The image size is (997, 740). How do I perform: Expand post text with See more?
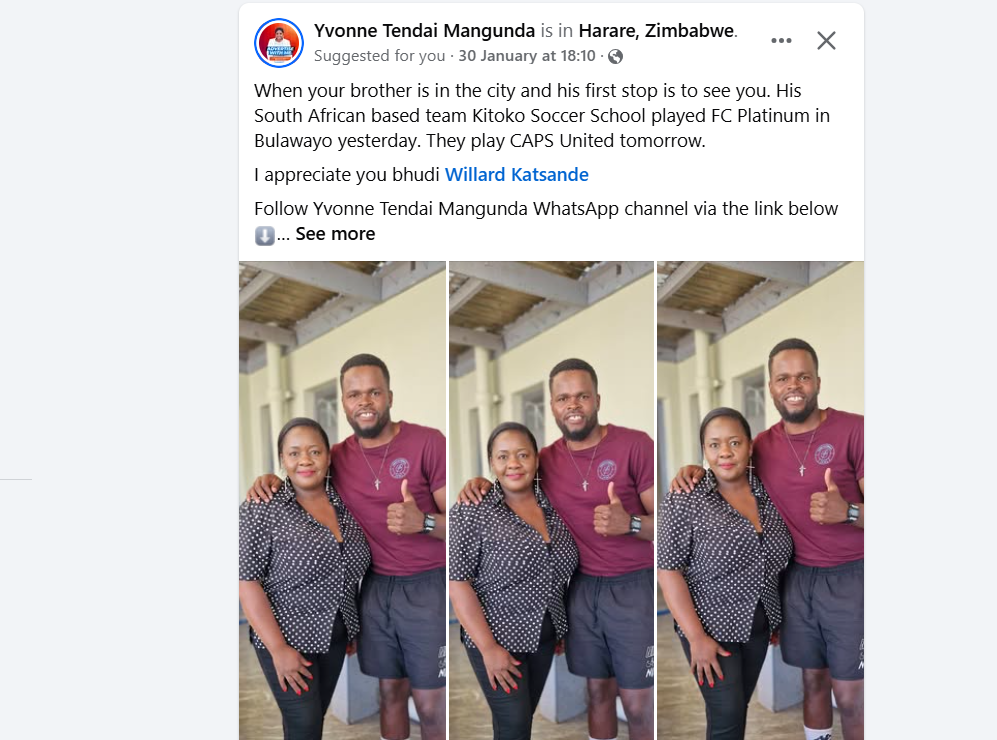coord(335,234)
